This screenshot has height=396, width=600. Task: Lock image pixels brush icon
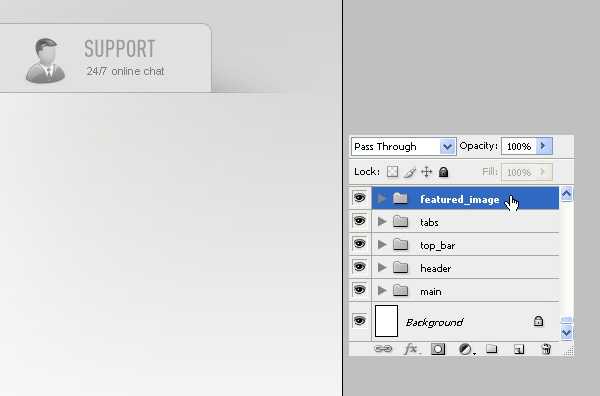click(410, 172)
